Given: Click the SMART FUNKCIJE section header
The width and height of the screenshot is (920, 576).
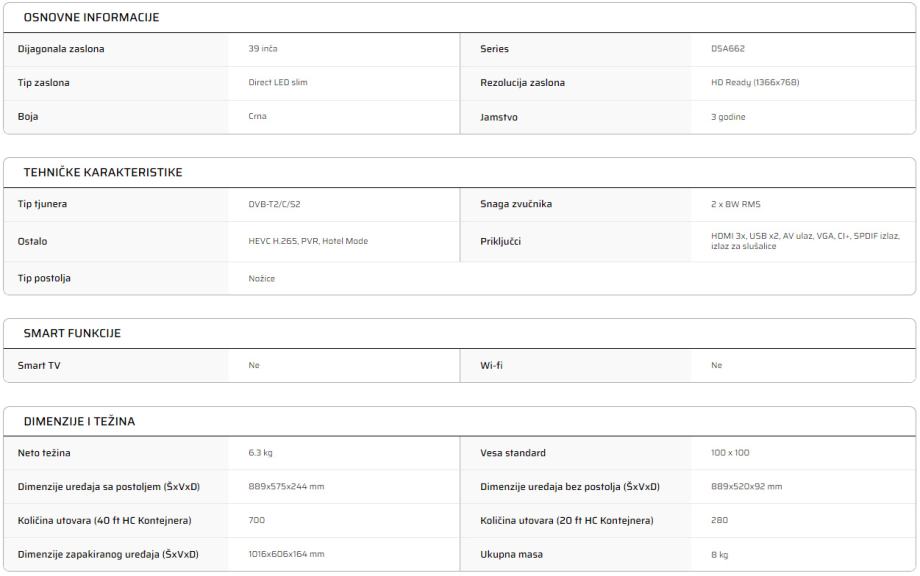Looking at the screenshot, I should click(72, 334).
